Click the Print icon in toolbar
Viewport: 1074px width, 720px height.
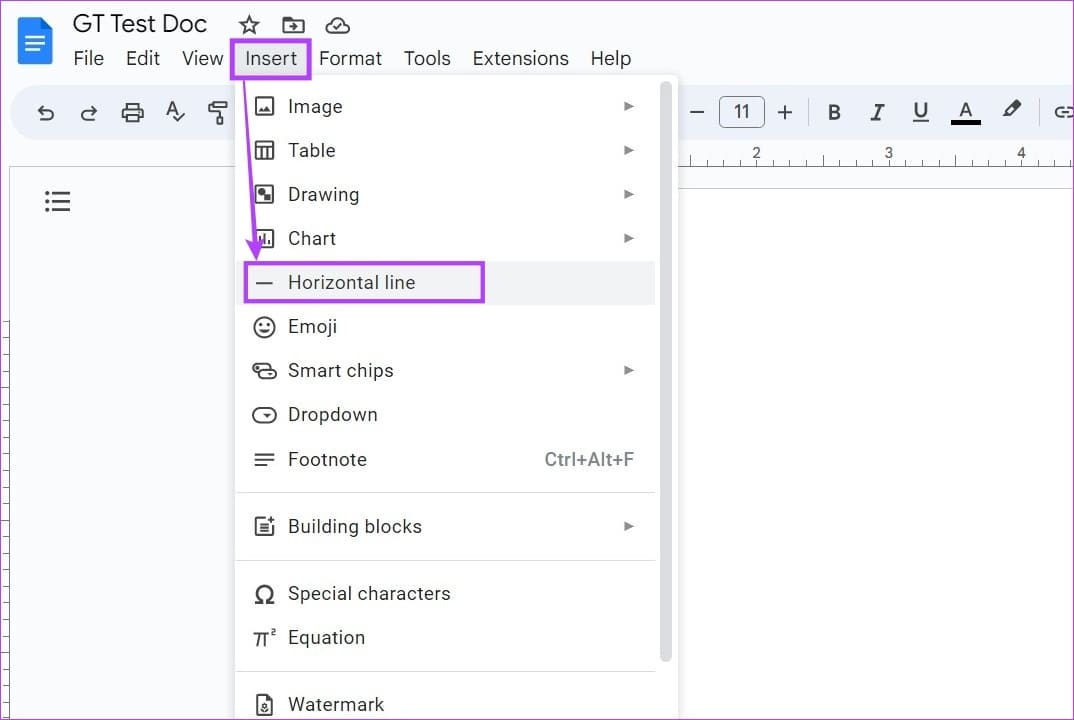coord(132,113)
